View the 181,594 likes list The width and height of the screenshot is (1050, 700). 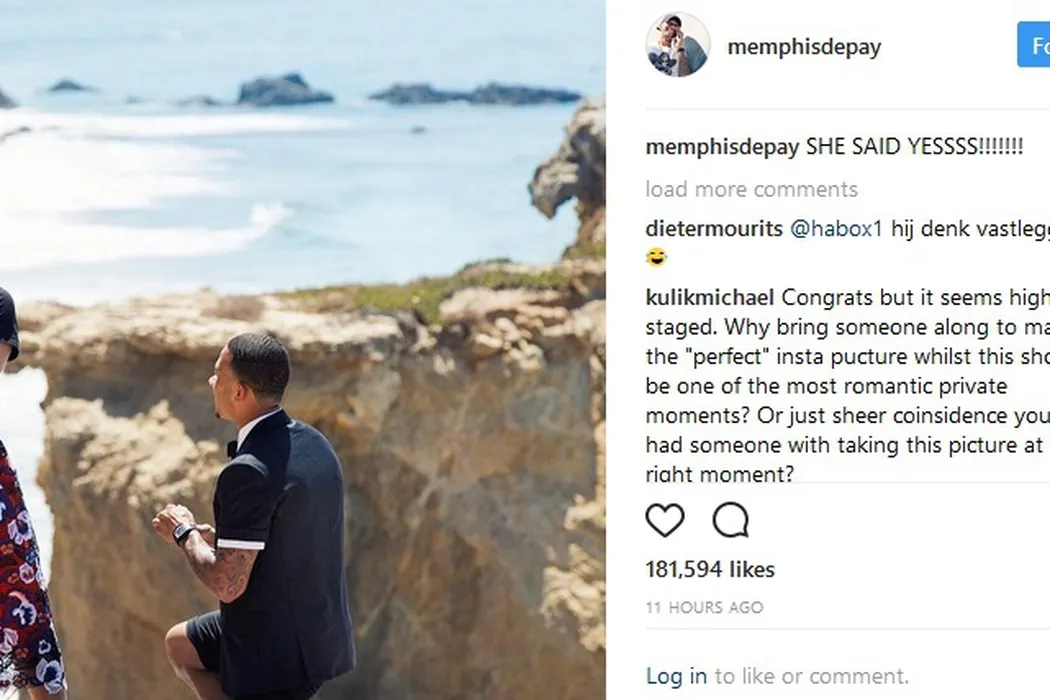click(710, 569)
